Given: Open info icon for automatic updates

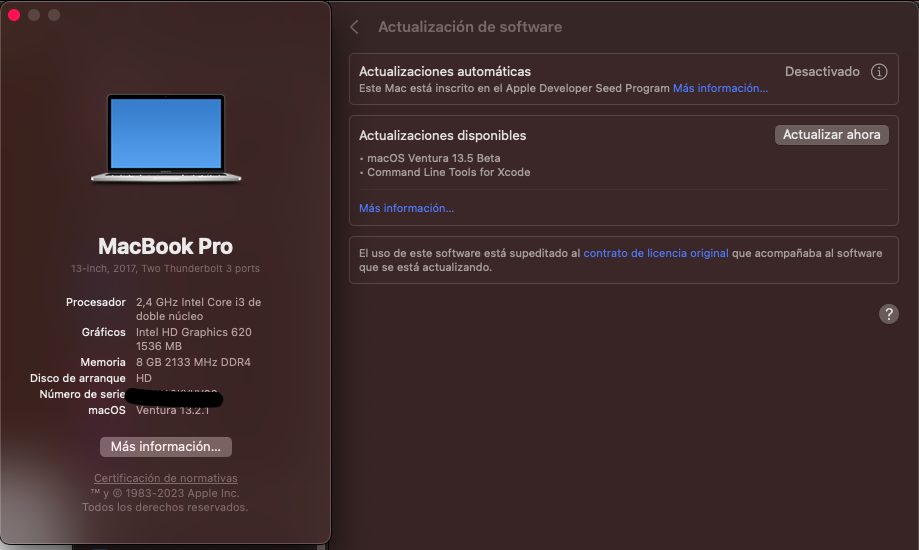Looking at the screenshot, I should pyautogui.click(x=879, y=72).
